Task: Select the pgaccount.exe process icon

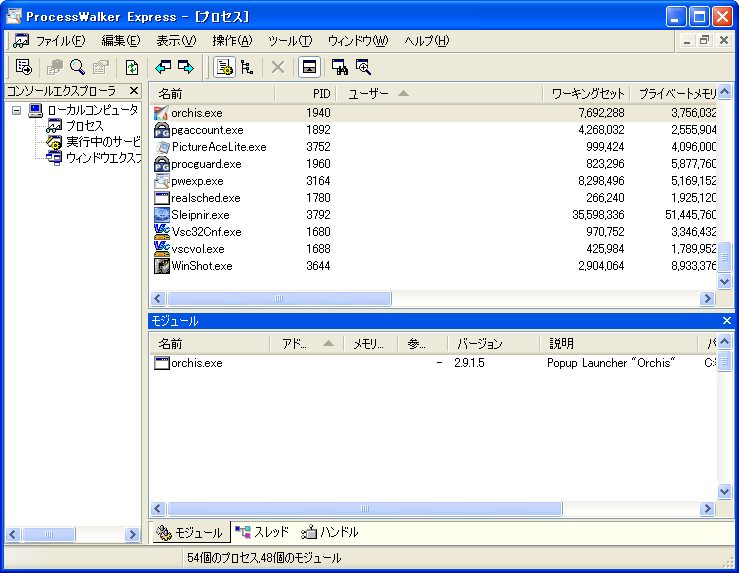Action: coord(161,130)
